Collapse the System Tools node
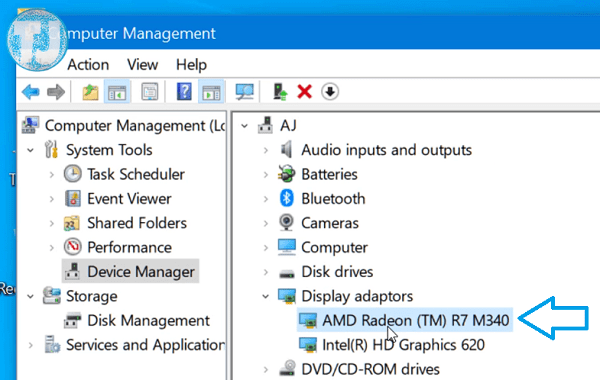The image size is (600, 380). 31,150
